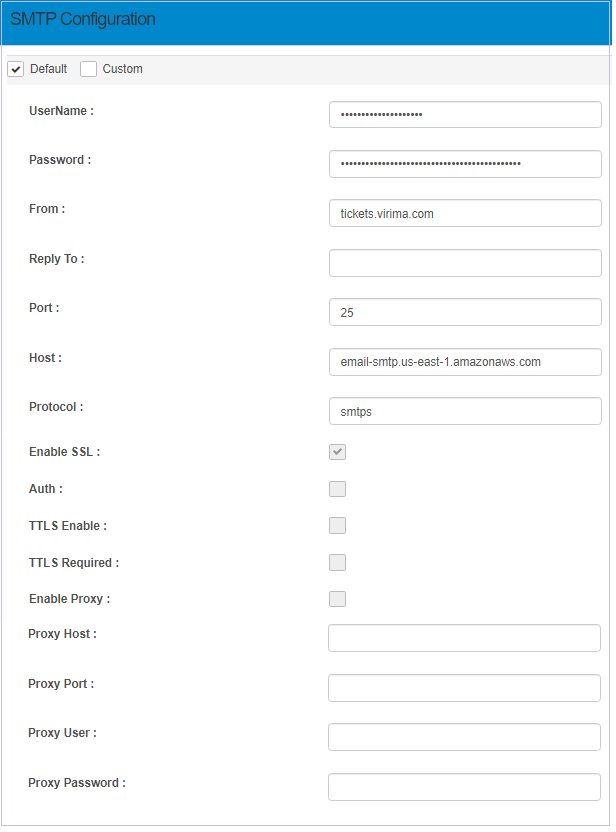
Task: Tick the Auth checkbox
Action: point(338,489)
